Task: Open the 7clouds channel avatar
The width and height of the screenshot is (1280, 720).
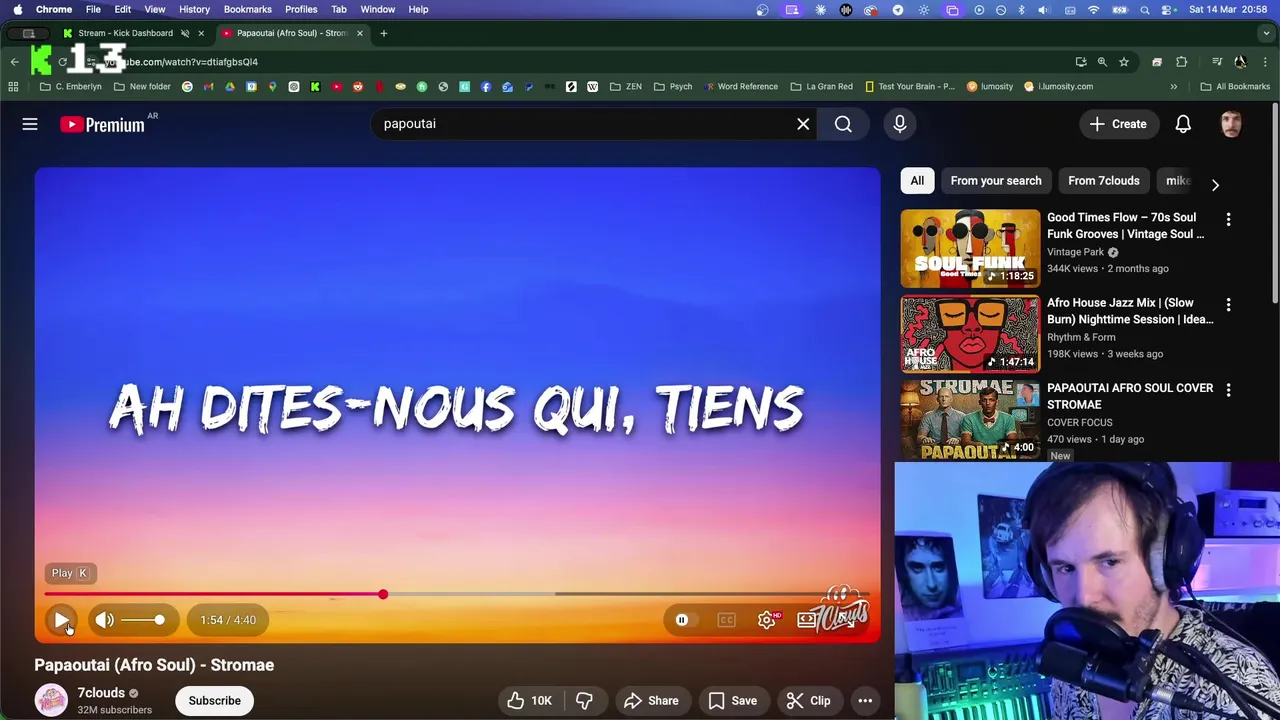Action: 51,700
